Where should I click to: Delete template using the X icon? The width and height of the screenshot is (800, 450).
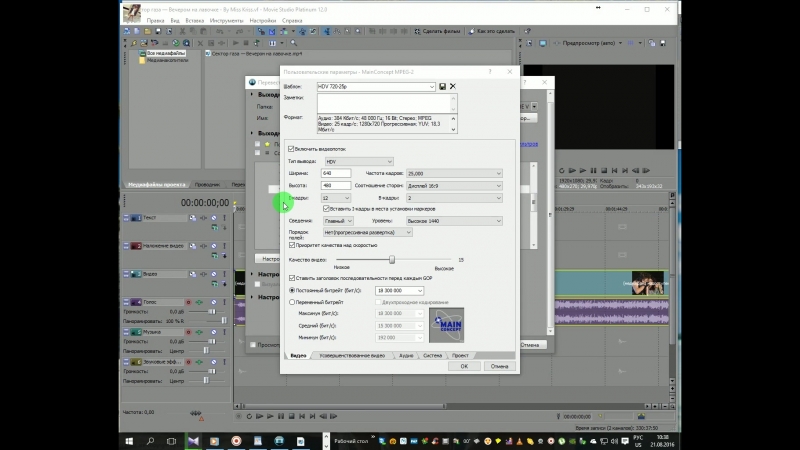click(x=453, y=87)
